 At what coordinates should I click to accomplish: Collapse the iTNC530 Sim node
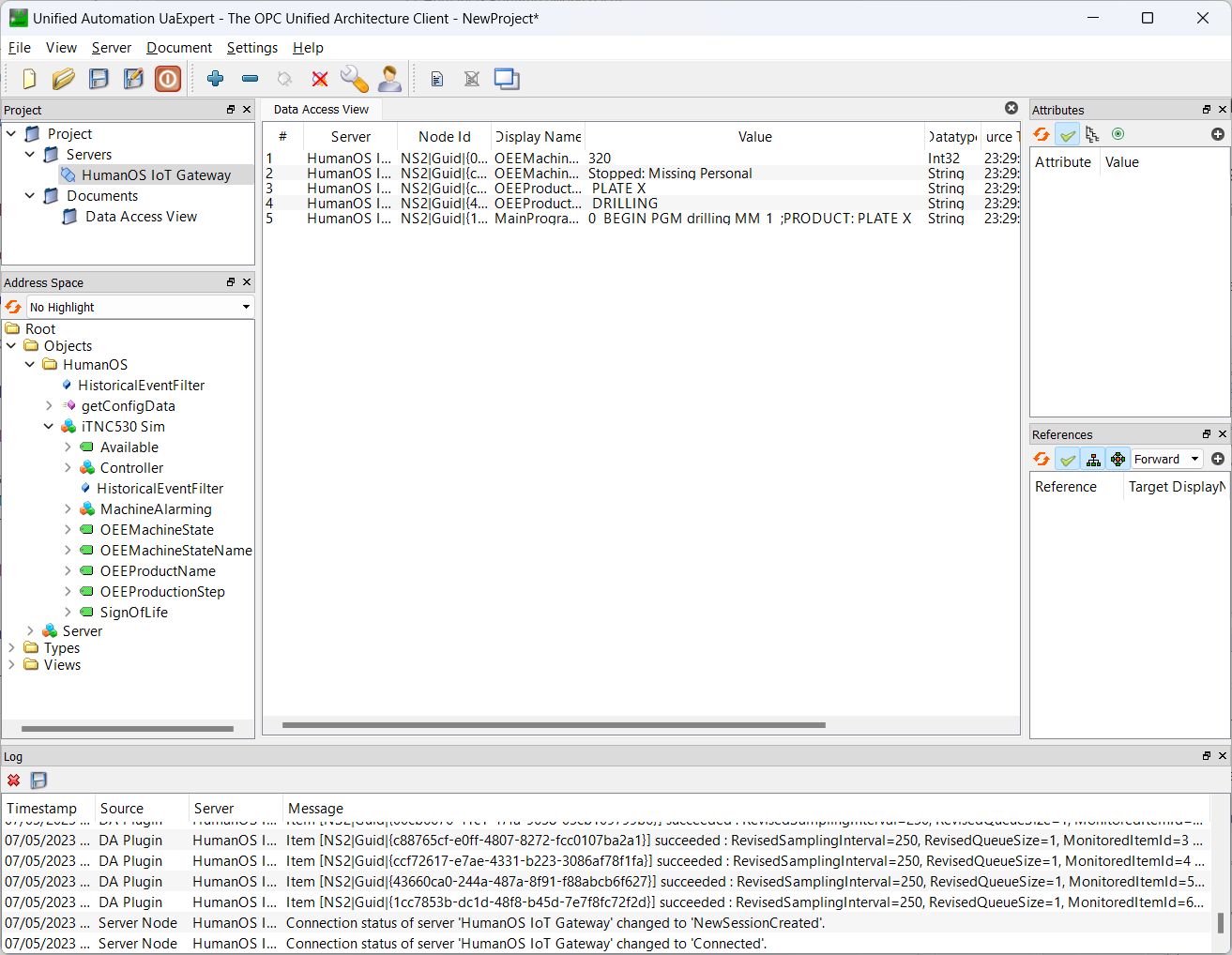[49, 427]
